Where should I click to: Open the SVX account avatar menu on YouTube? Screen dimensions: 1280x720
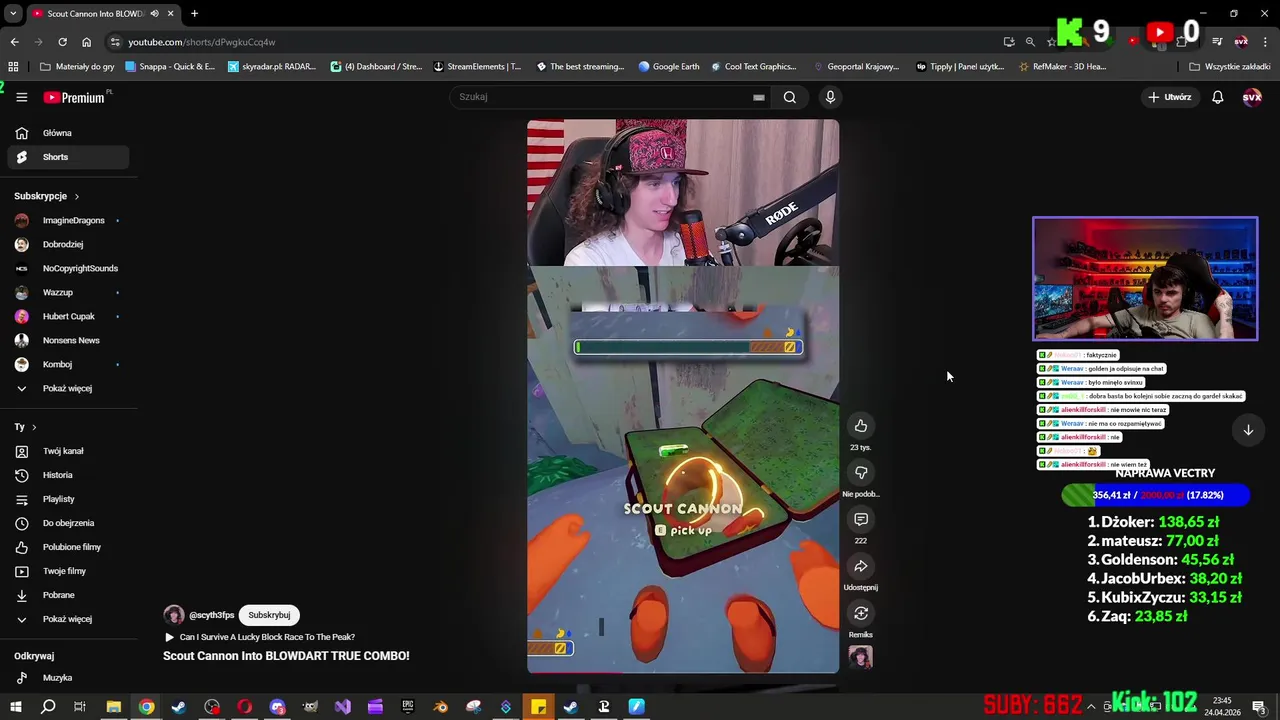(1252, 97)
